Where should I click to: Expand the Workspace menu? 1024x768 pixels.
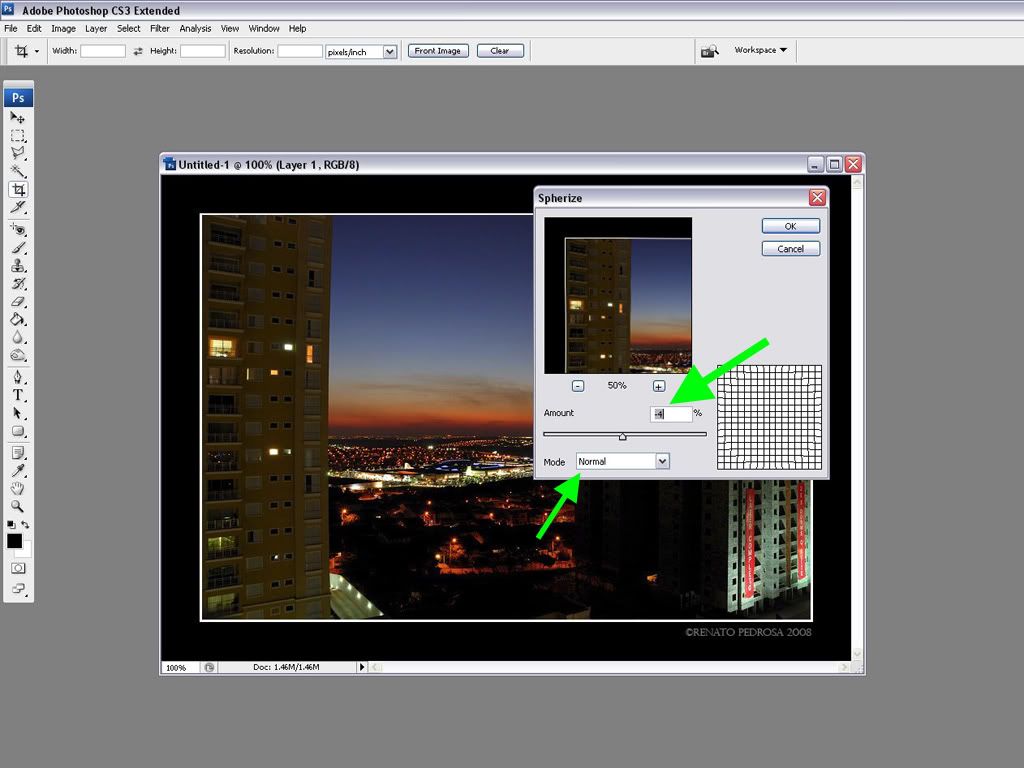click(760, 50)
